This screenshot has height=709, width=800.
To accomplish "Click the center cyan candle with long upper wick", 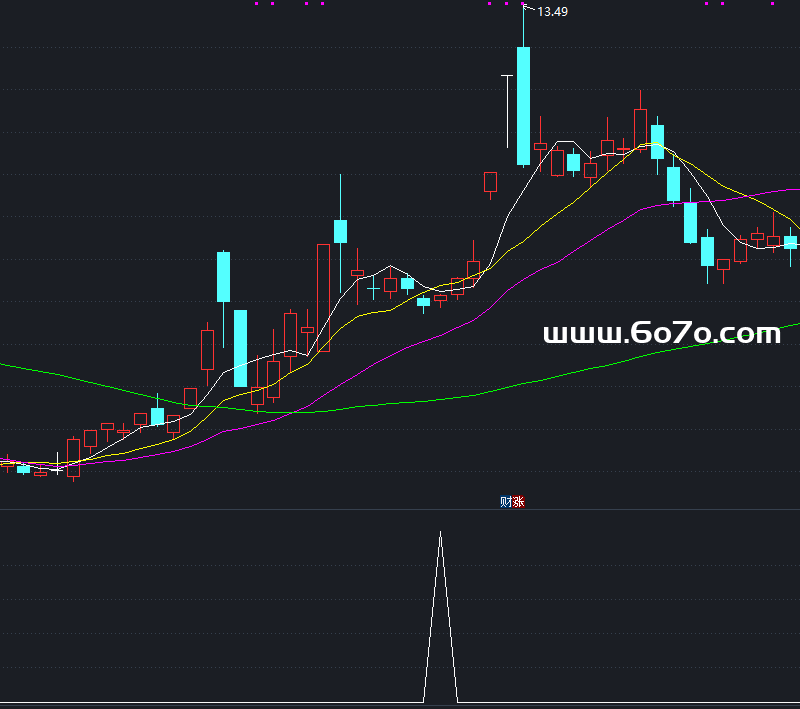I will coord(340,231).
